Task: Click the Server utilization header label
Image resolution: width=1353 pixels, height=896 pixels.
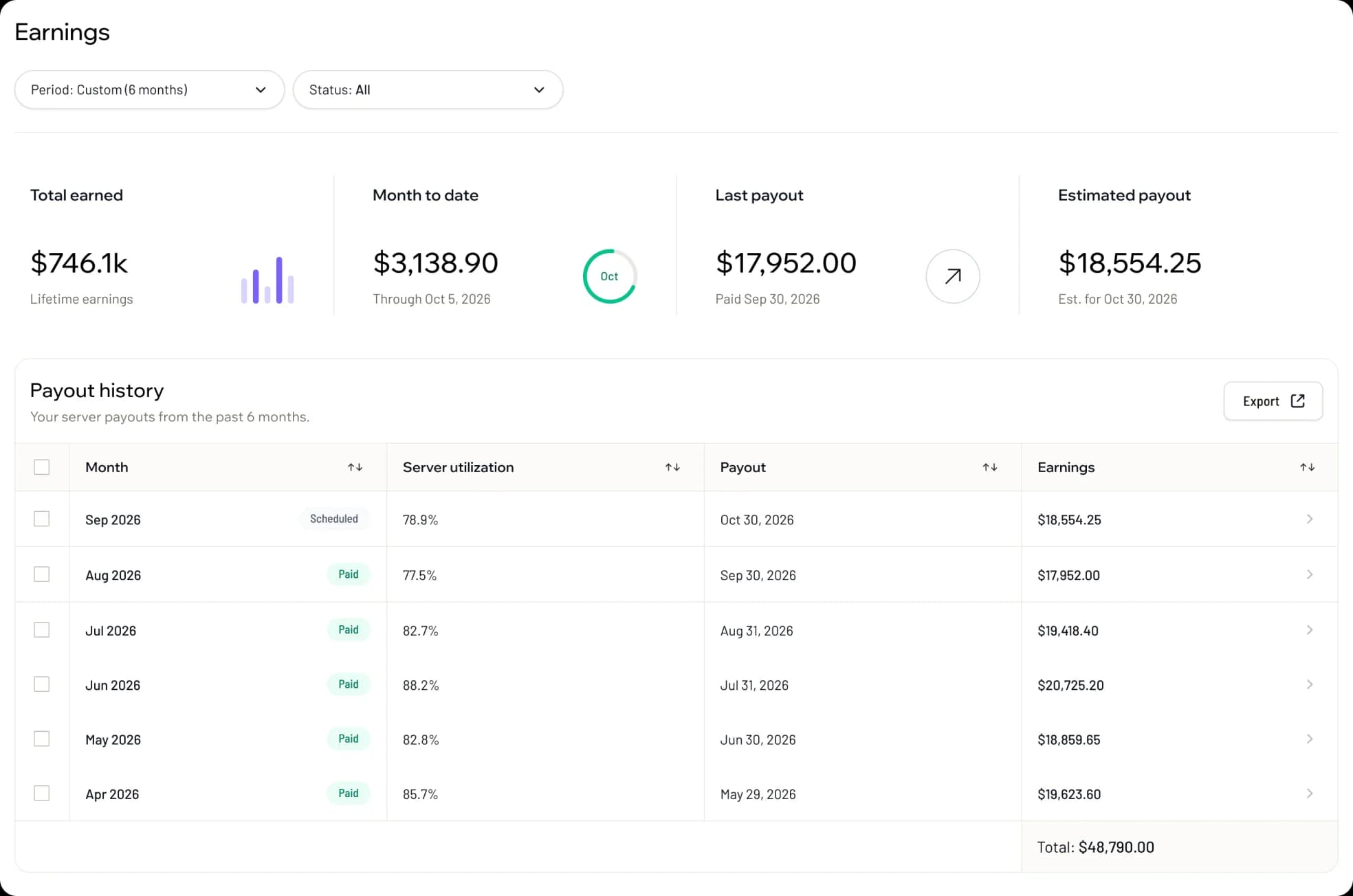Action: click(459, 467)
